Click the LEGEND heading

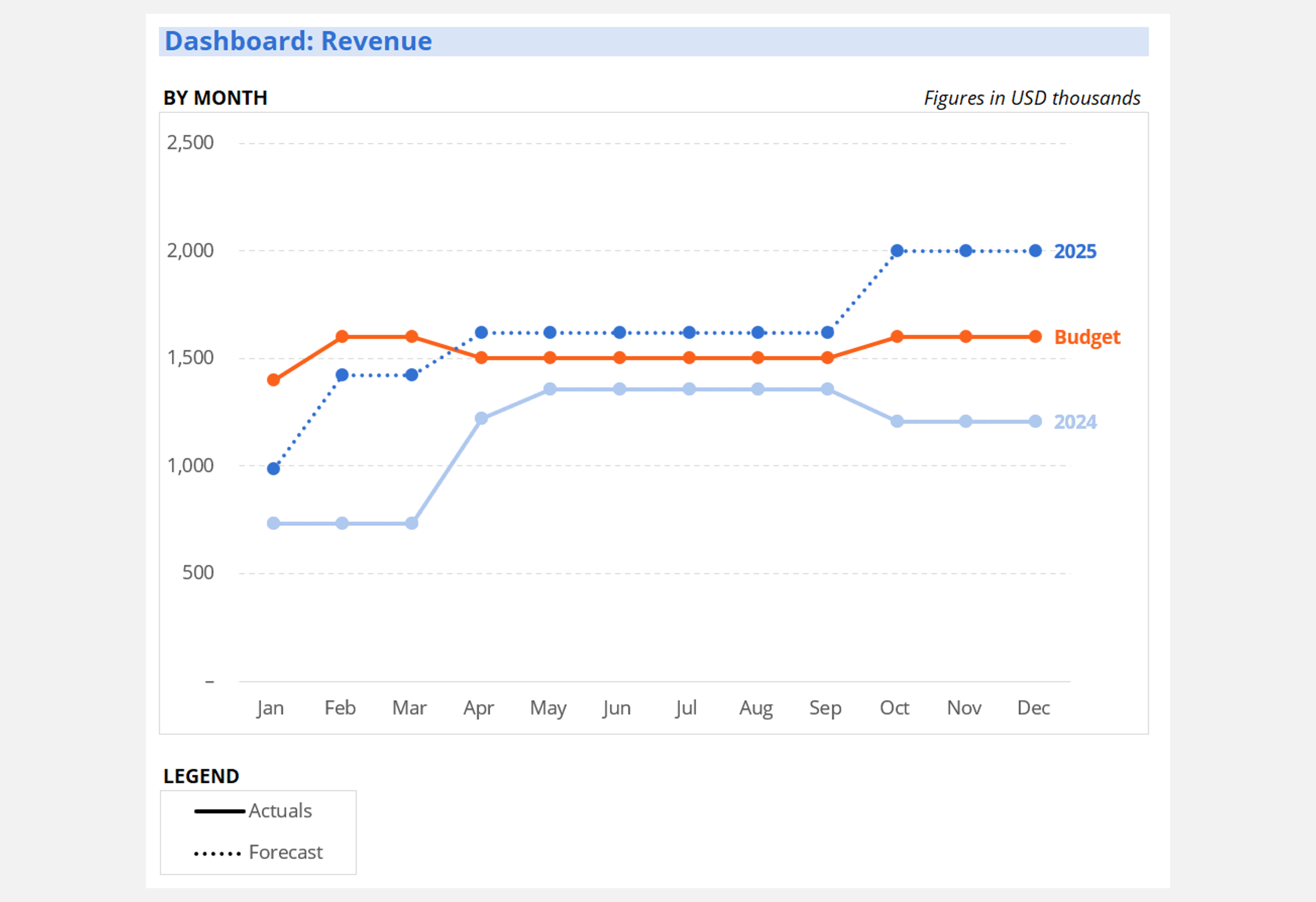point(201,776)
